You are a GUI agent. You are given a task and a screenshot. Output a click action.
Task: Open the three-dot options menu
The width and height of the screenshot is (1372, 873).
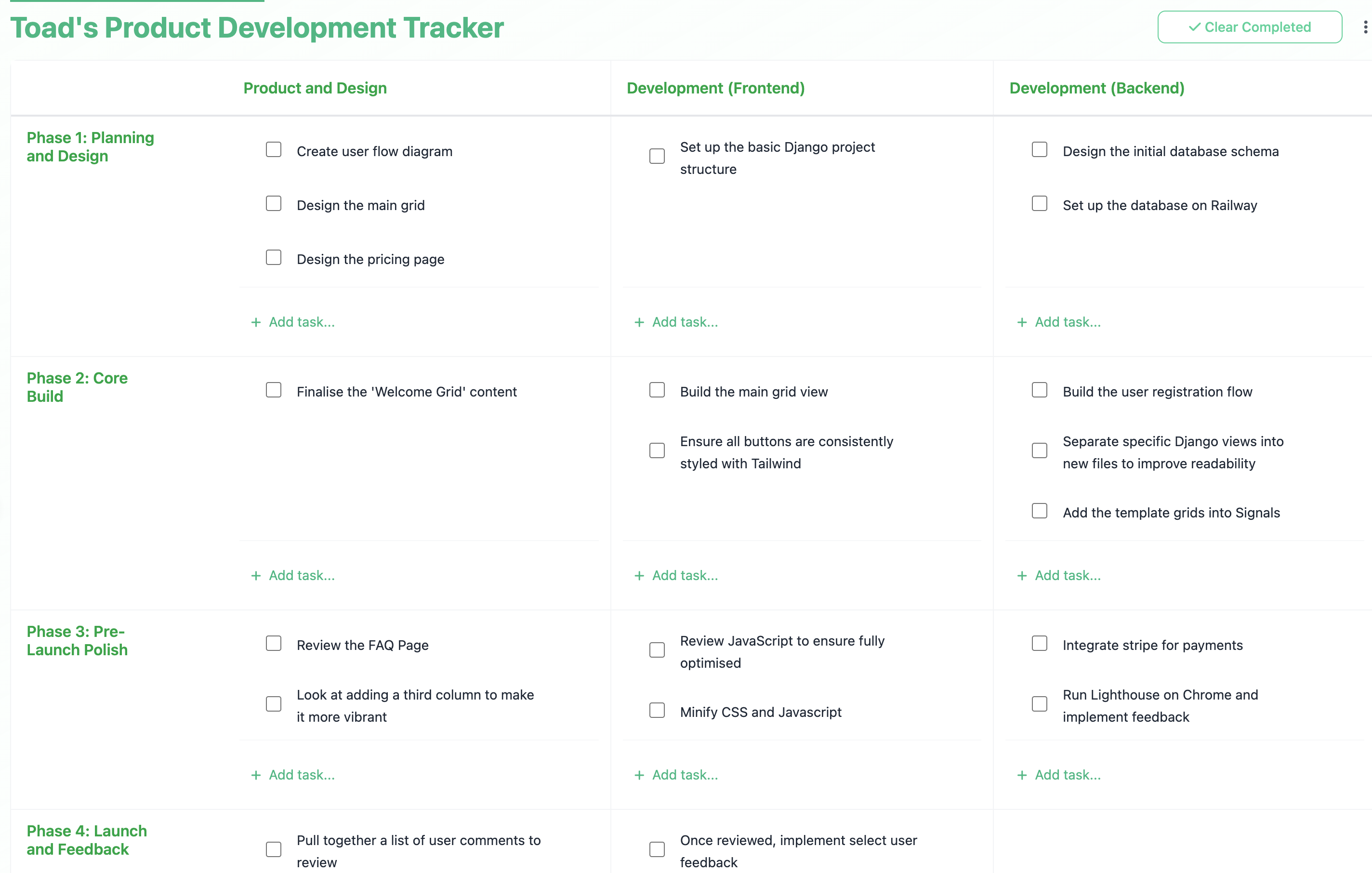pos(1365,27)
